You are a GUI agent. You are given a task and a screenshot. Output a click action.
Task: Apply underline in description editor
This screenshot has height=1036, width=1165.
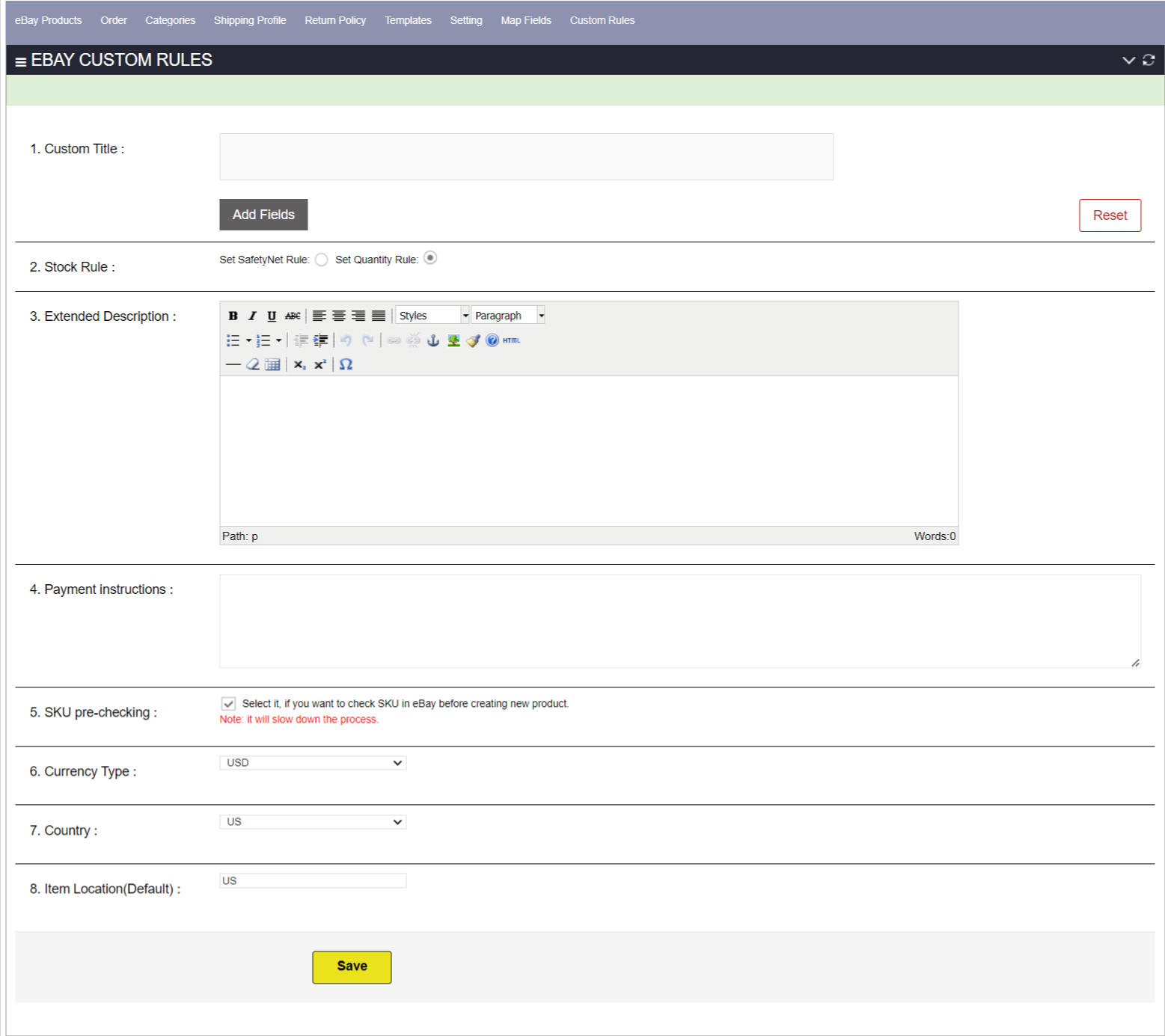[272, 316]
